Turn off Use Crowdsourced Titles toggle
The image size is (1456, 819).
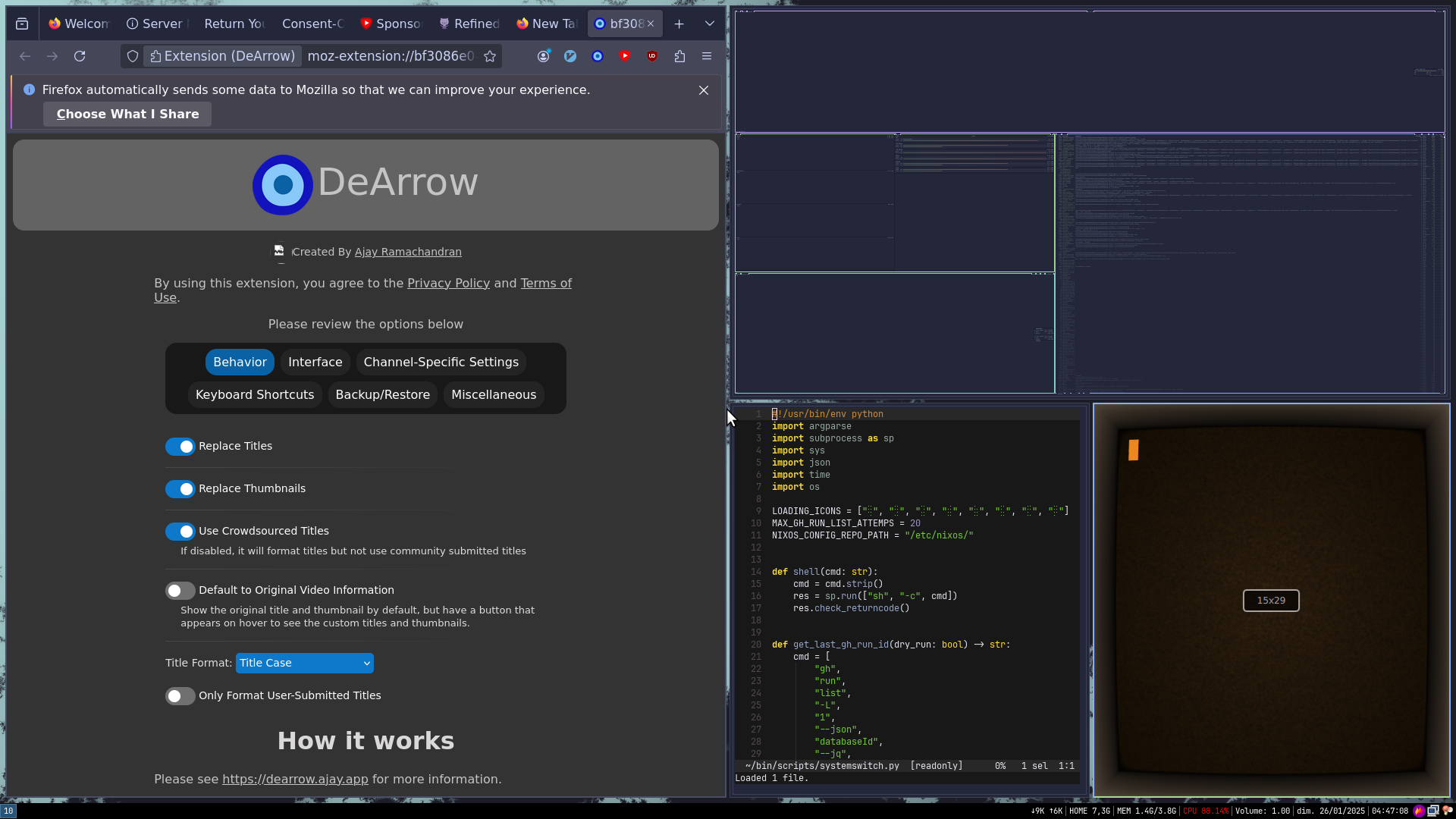[180, 532]
